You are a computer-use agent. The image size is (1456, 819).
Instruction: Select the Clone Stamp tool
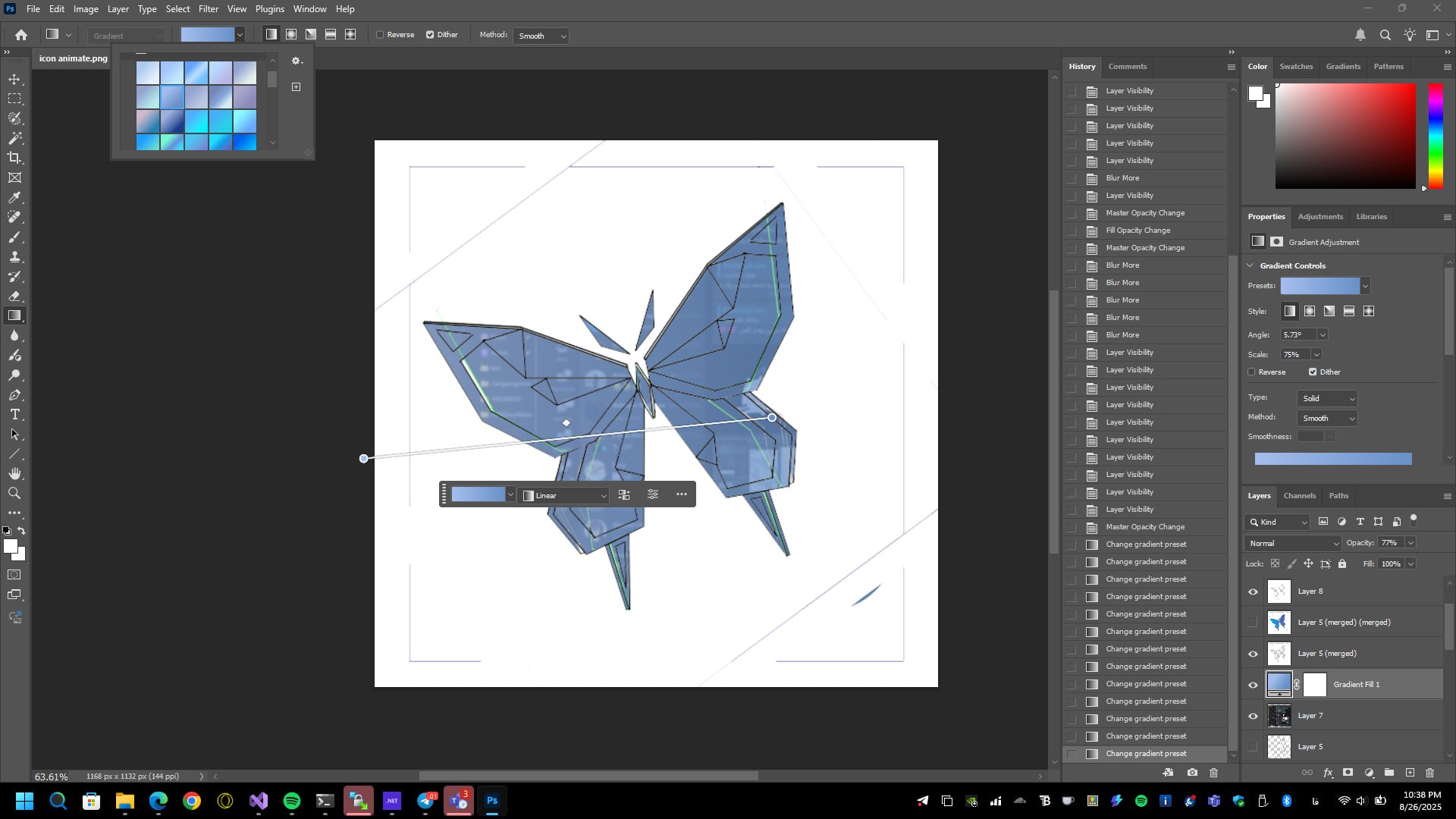[14, 256]
